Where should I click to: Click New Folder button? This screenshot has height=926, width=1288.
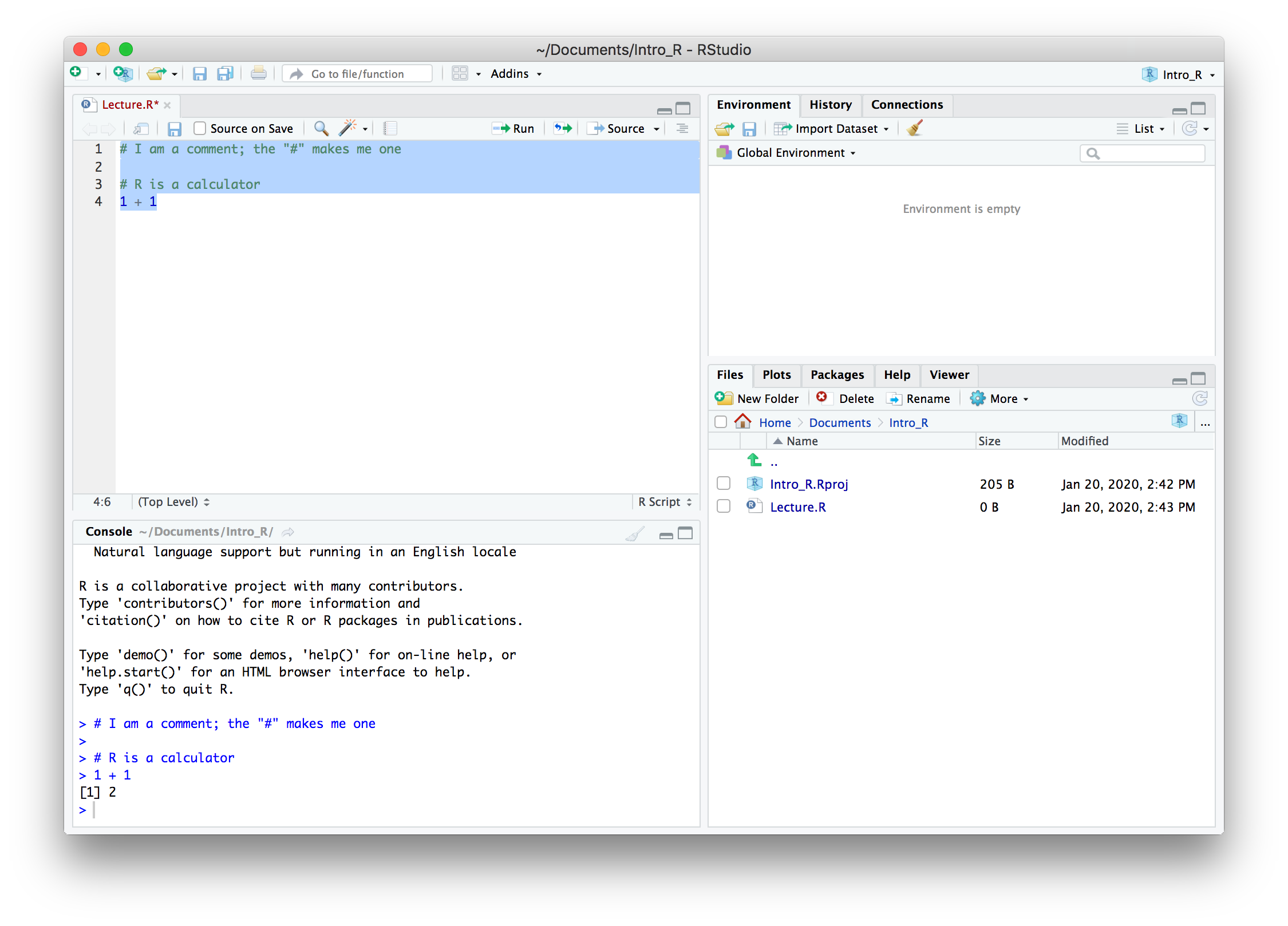[x=756, y=398]
